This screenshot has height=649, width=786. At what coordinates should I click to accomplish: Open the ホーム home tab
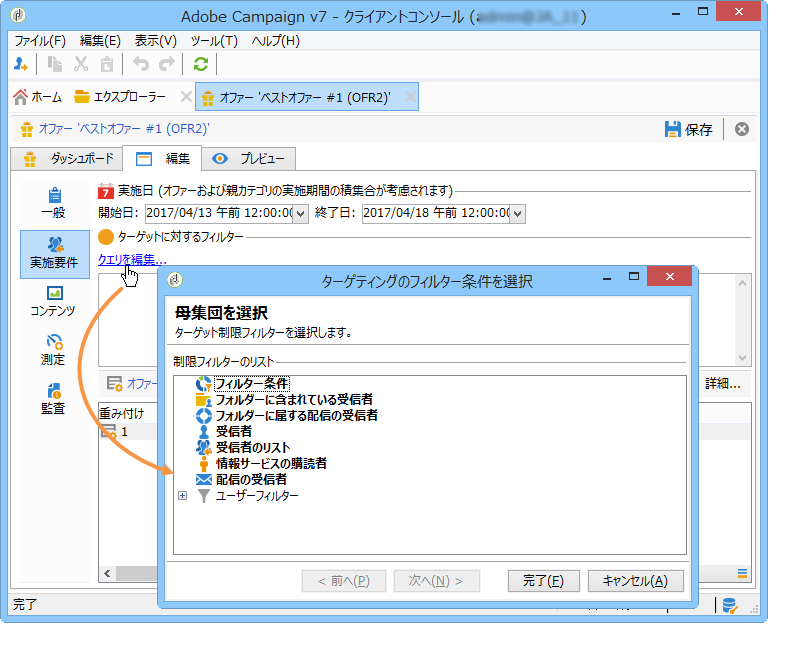[38, 97]
